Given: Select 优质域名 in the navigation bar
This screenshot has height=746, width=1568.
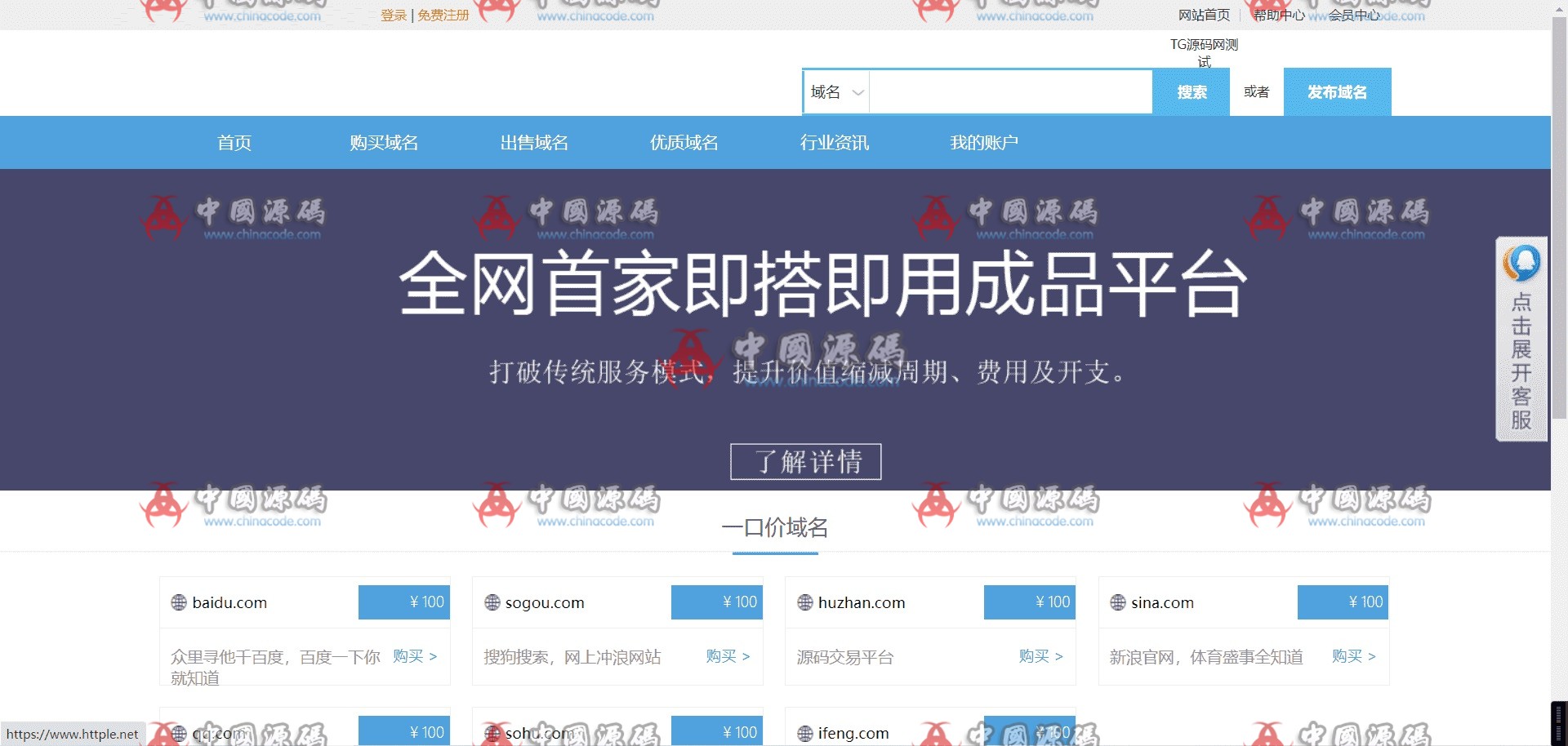Looking at the screenshot, I should point(684,143).
